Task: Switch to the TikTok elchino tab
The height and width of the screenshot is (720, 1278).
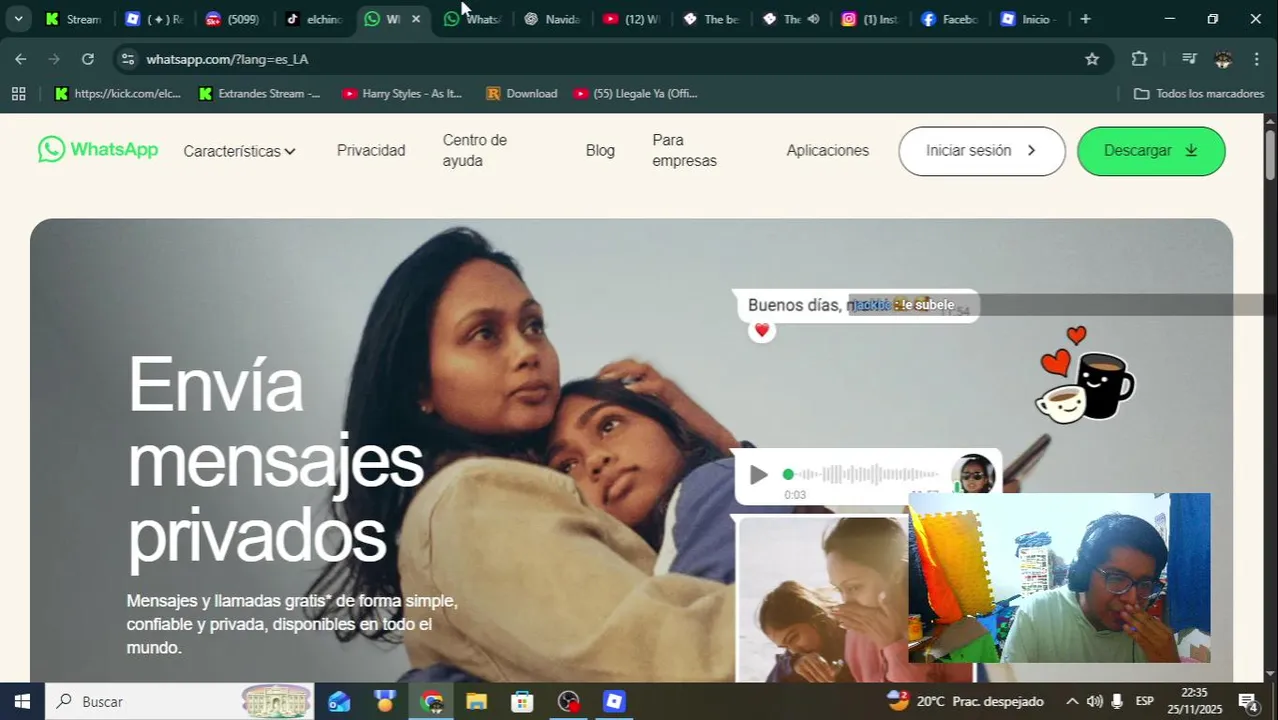Action: tap(312, 19)
